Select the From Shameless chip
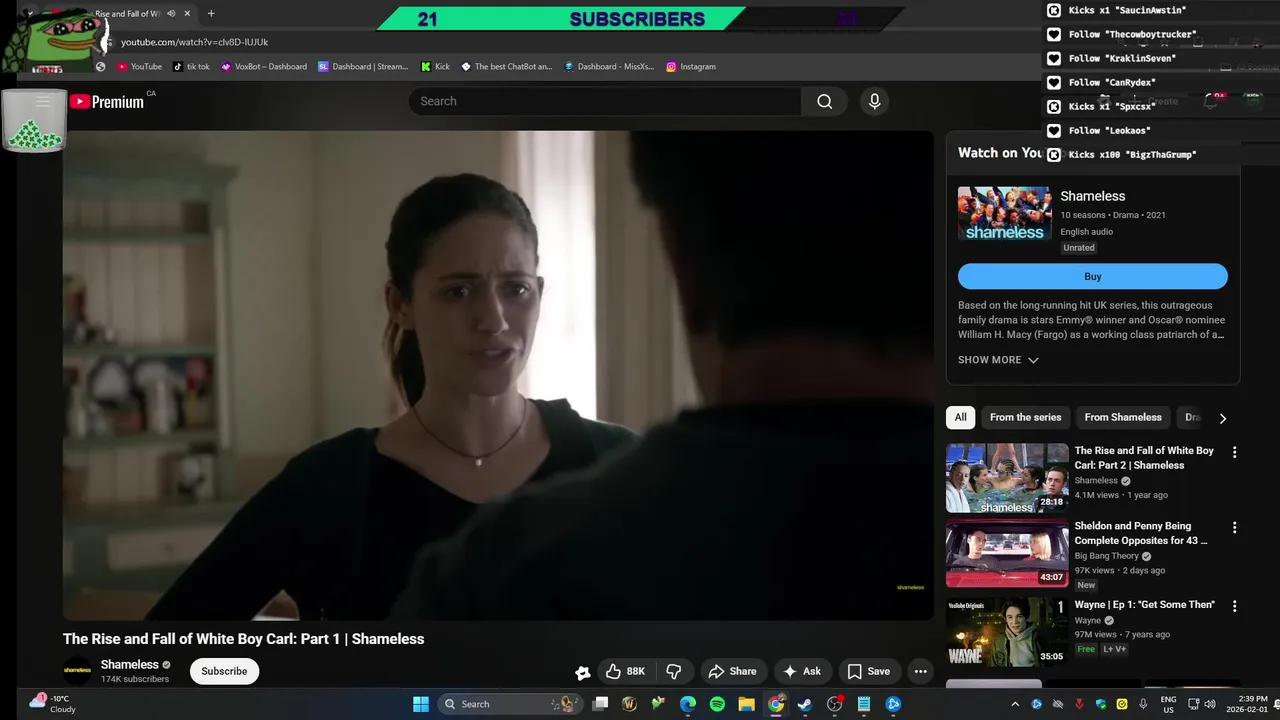 pyautogui.click(x=1123, y=417)
